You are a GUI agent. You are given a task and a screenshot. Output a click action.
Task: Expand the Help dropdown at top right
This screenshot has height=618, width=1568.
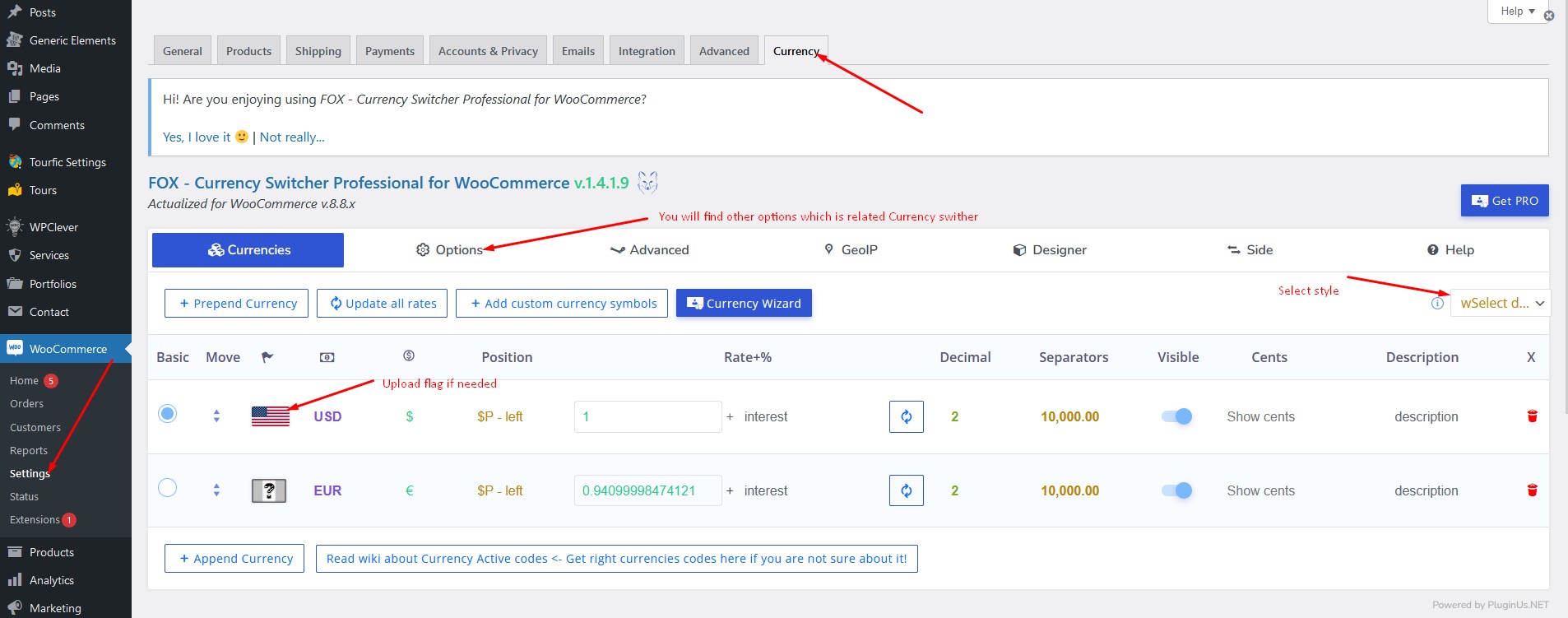coord(1517,12)
